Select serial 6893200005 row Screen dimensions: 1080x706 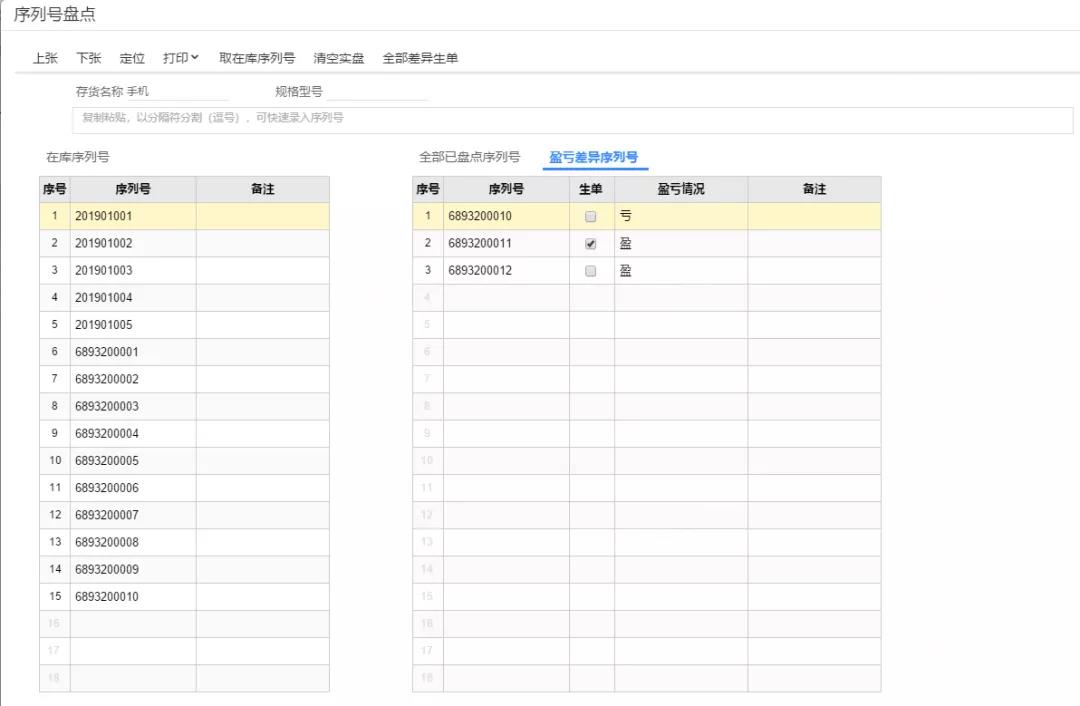click(185, 461)
